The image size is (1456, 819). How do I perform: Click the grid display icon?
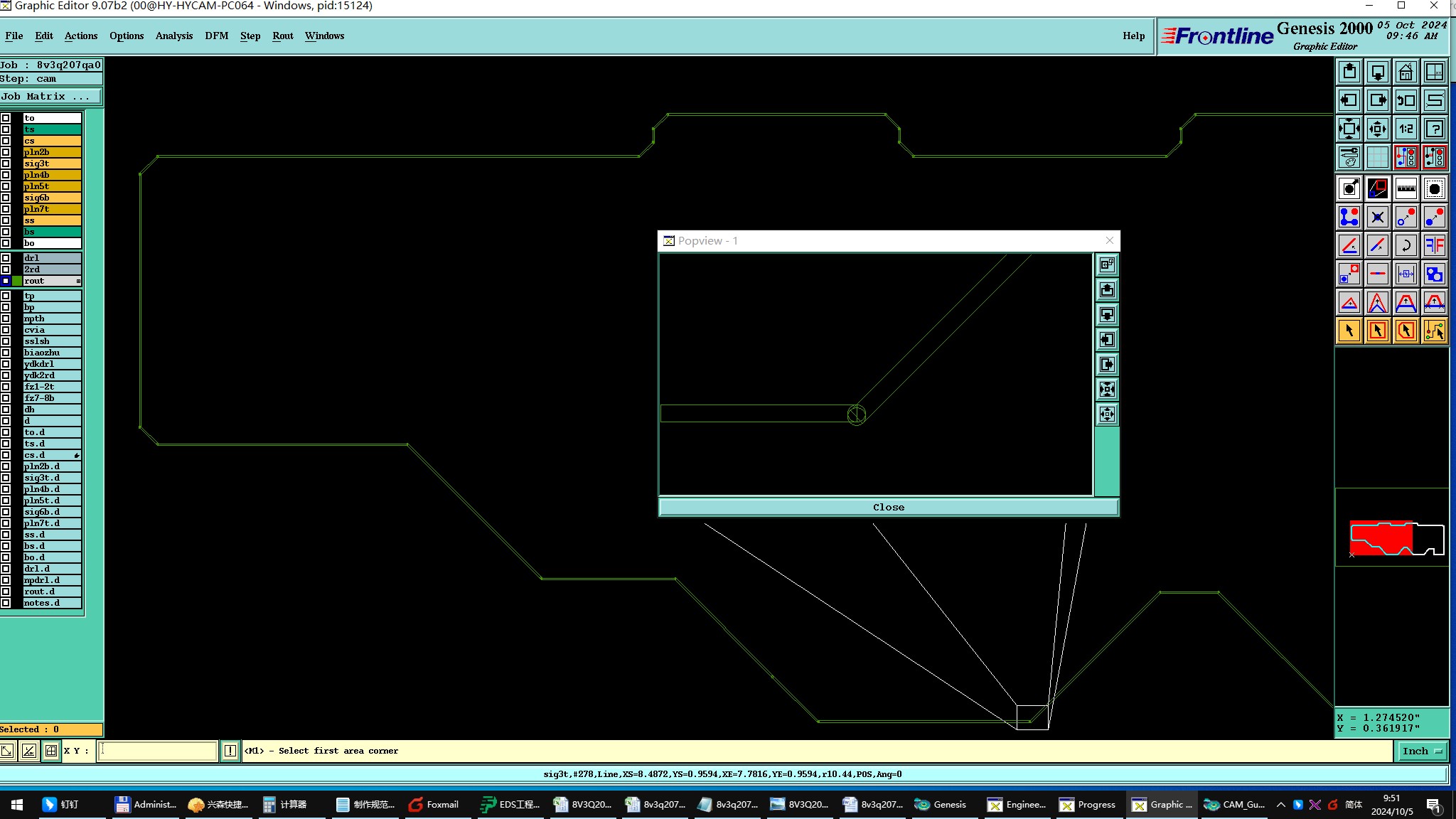(x=1377, y=157)
